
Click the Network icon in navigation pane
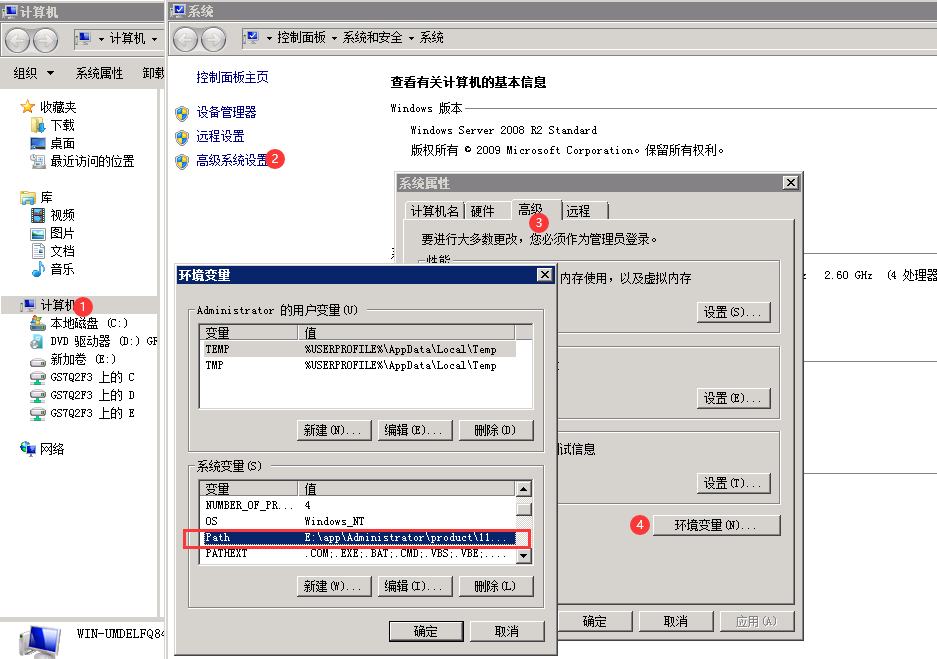(28, 449)
